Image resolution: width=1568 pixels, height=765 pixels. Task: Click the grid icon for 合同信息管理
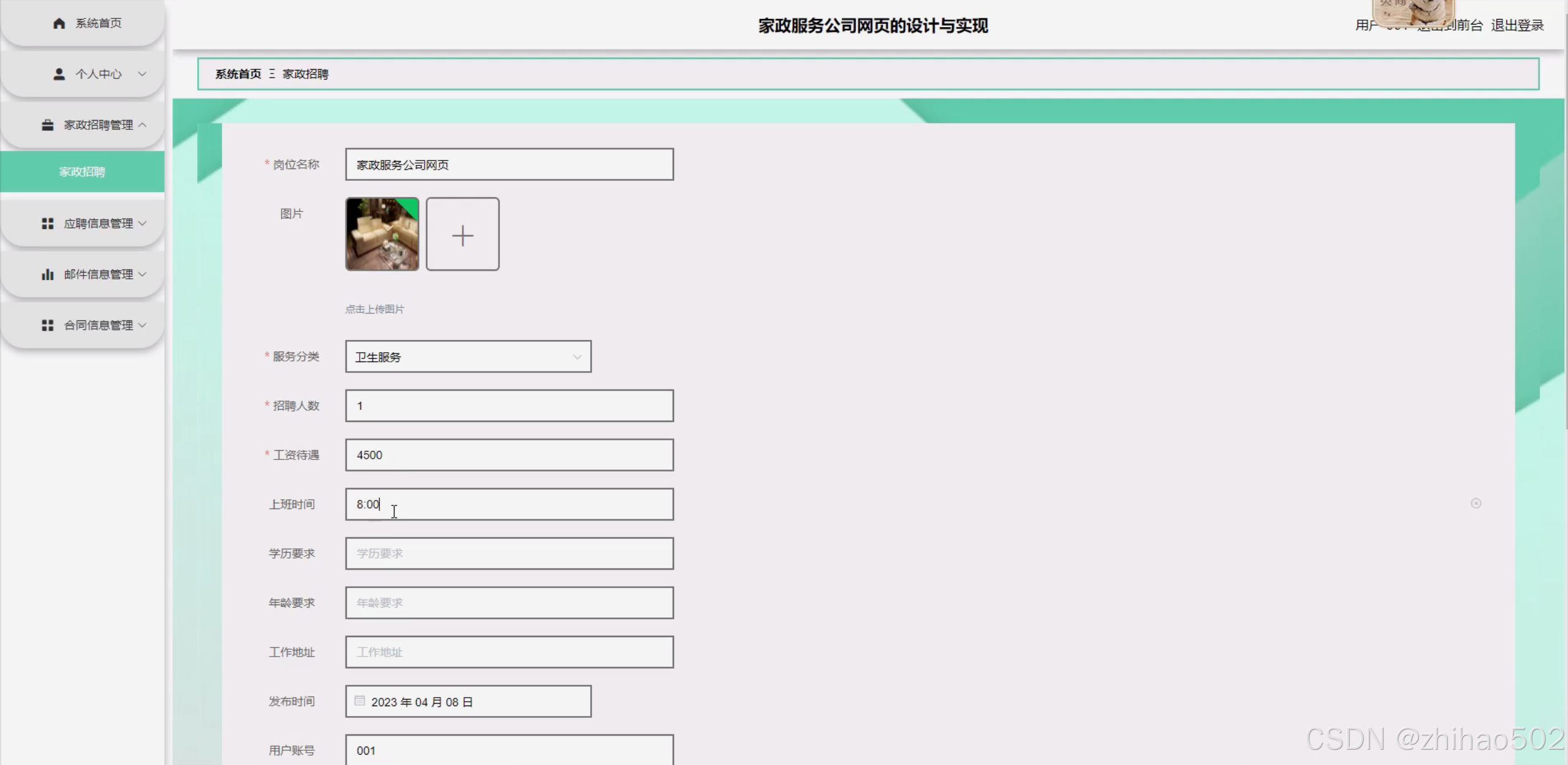(47, 325)
